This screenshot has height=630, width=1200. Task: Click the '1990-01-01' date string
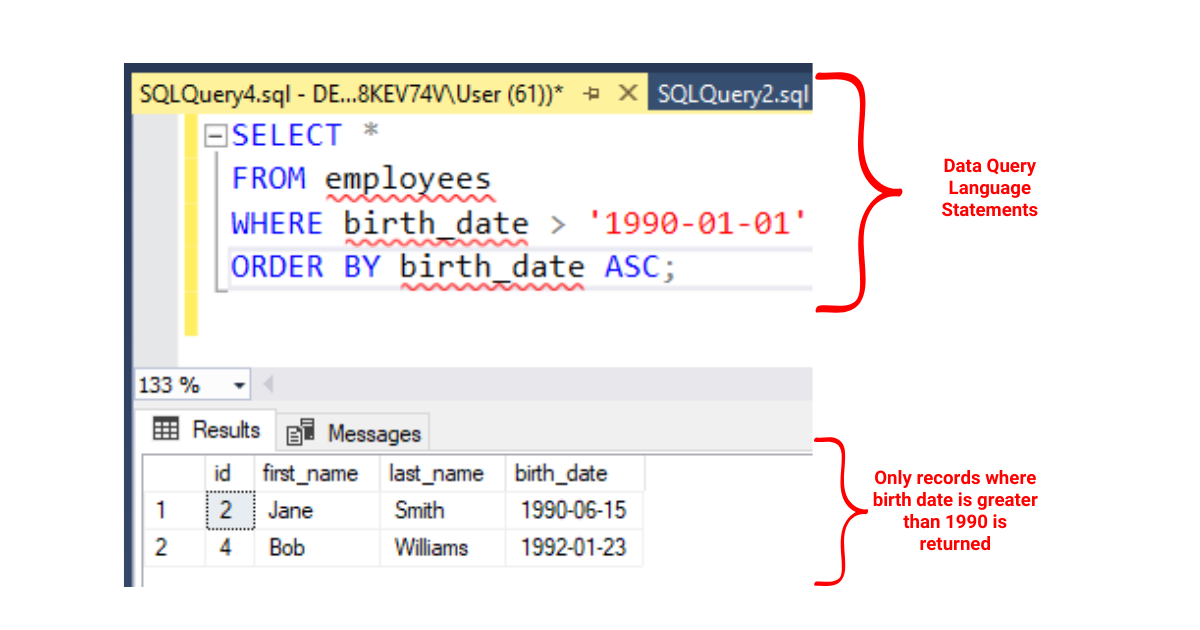697,223
